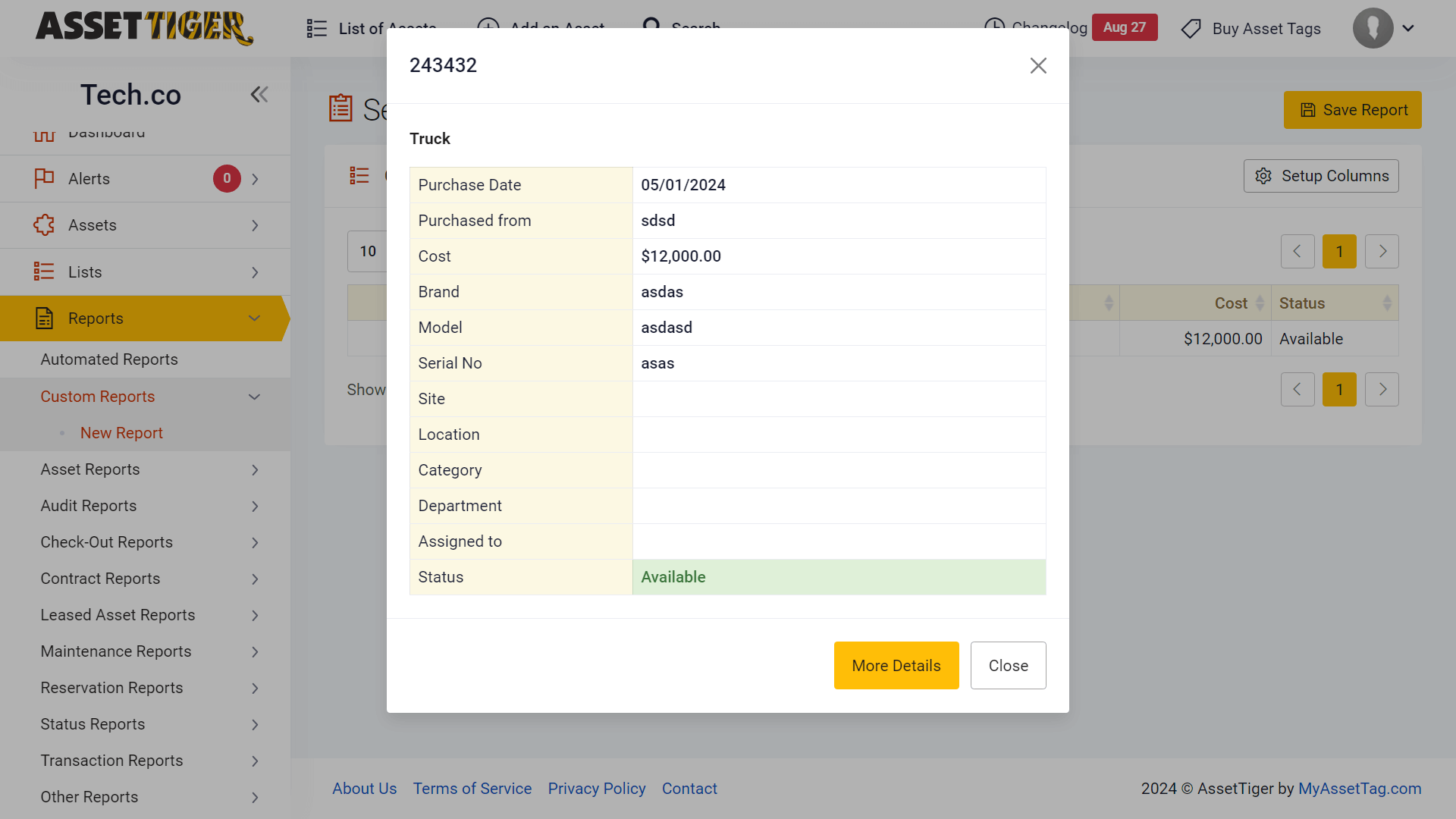Click the Alerts flag icon
This screenshot has height=819, width=1456.
(x=44, y=178)
